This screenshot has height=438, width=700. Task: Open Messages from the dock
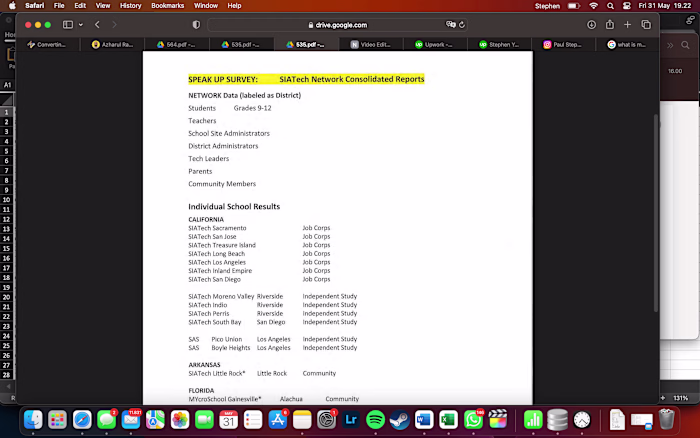[106, 420]
